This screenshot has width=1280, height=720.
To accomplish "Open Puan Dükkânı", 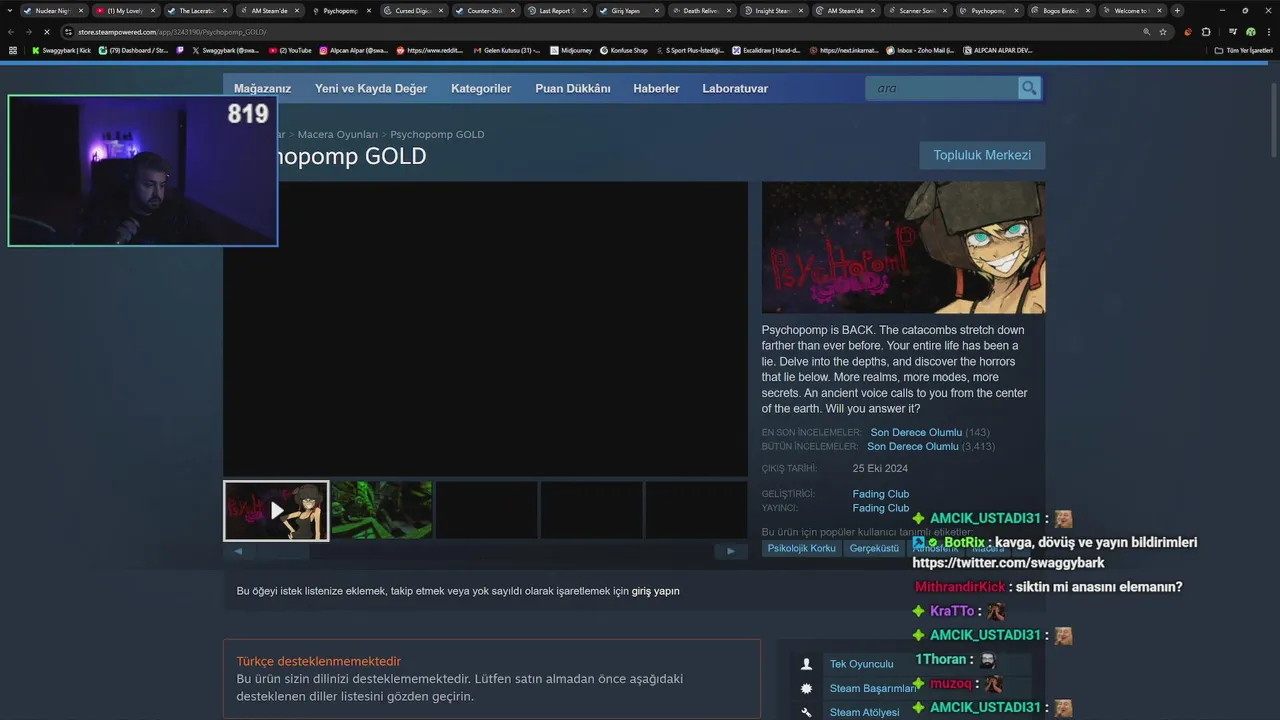I will [x=573, y=88].
